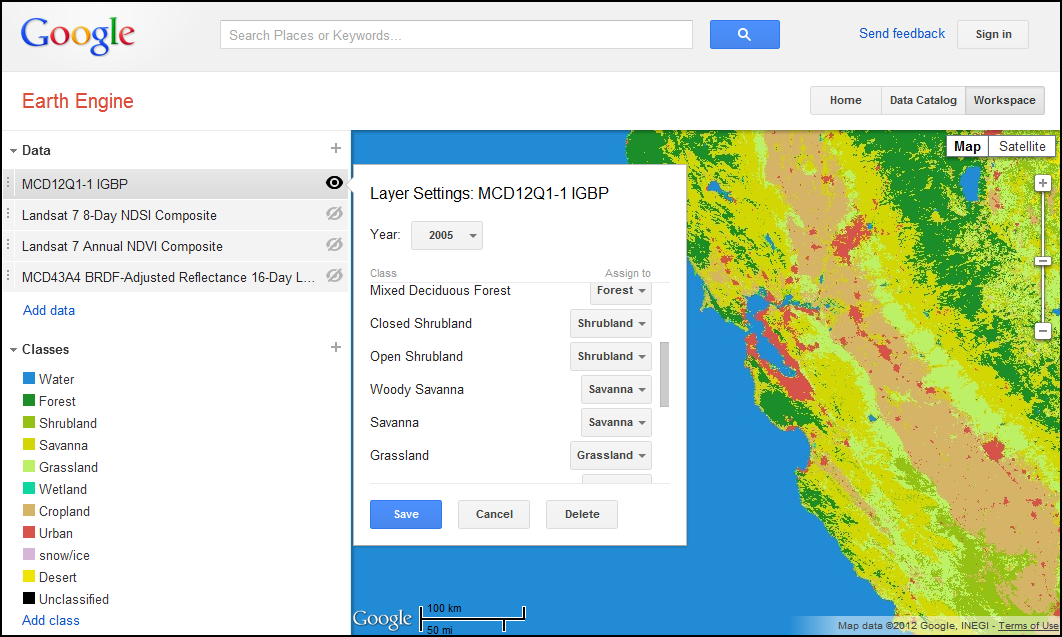Click the Grassland class light green swatch
The height and width of the screenshot is (637, 1062).
click(x=28, y=466)
